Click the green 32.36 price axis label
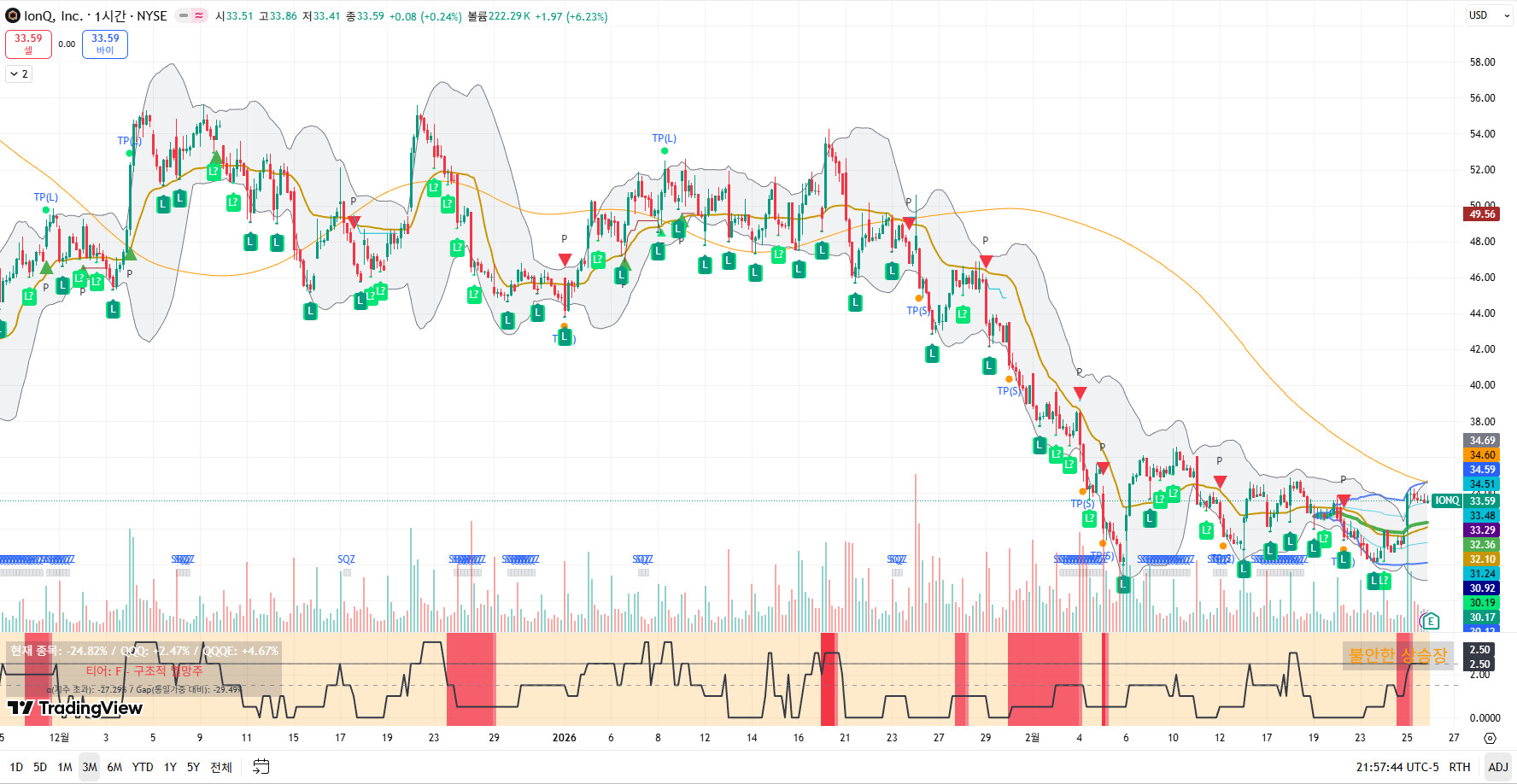The image size is (1517, 784). [1482, 545]
